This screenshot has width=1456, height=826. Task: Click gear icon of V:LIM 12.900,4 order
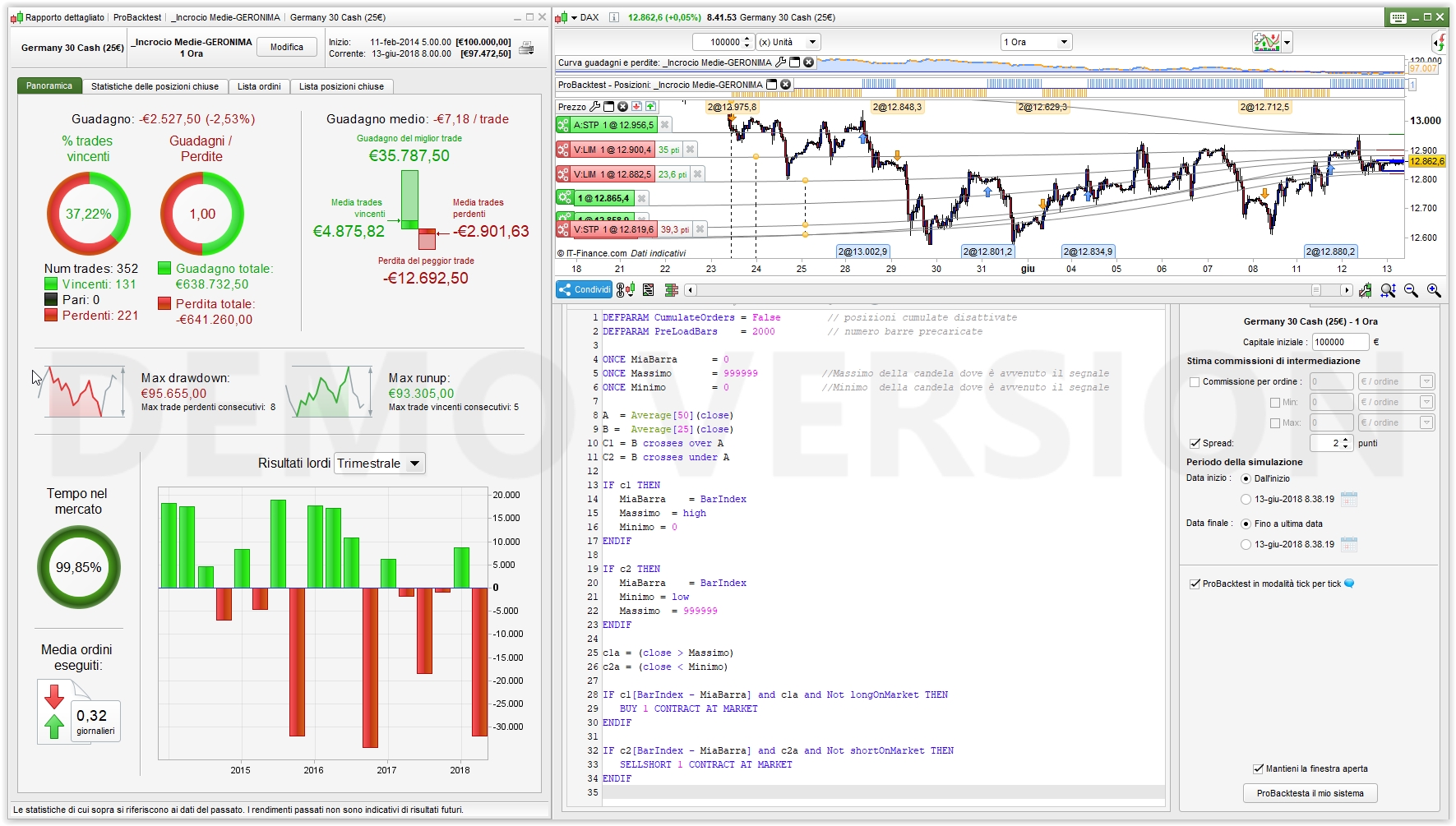coord(563,150)
